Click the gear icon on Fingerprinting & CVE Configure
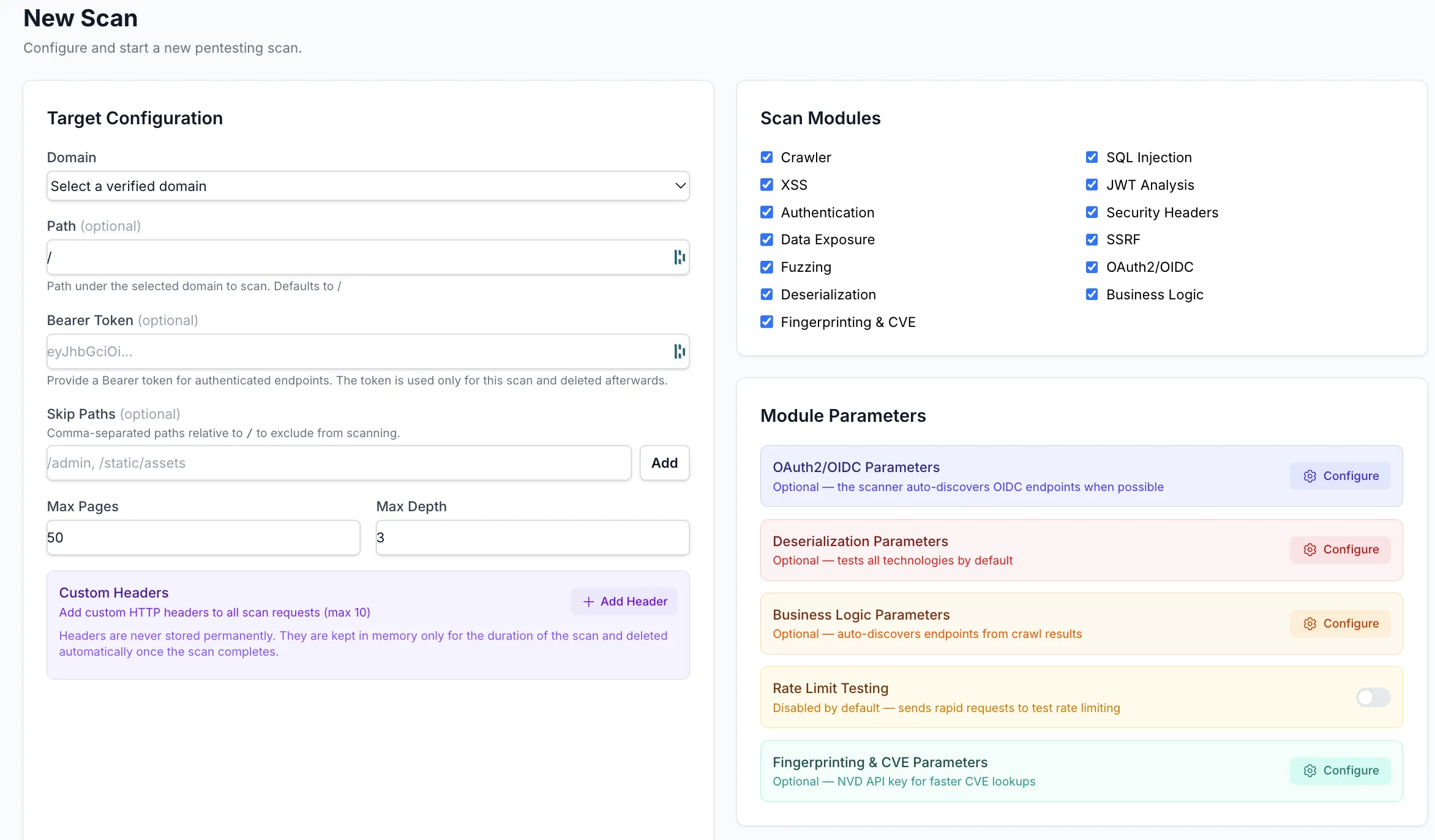Screen dimensions: 1435x840 pyautogui.click(x=1309, y=770)
